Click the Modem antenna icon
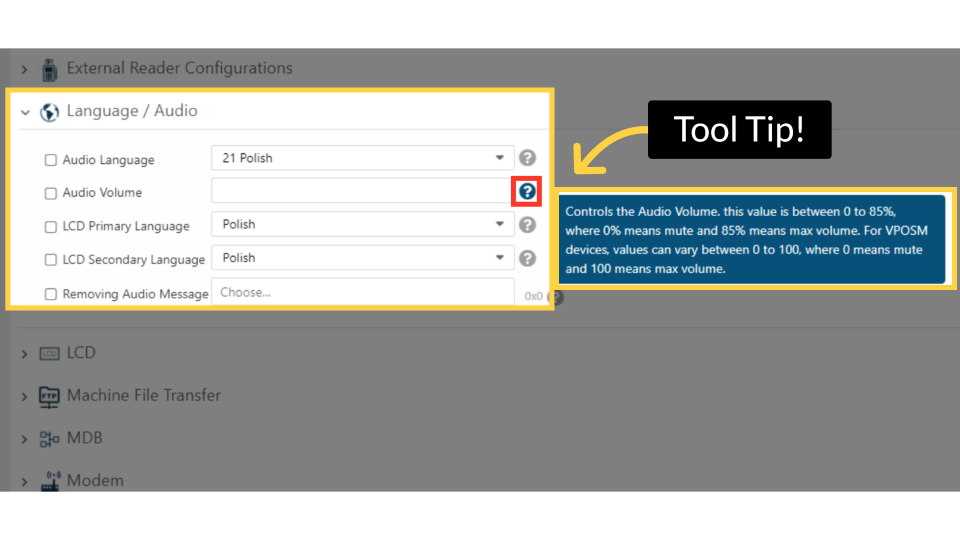960x540 pixels. [49, 481]
